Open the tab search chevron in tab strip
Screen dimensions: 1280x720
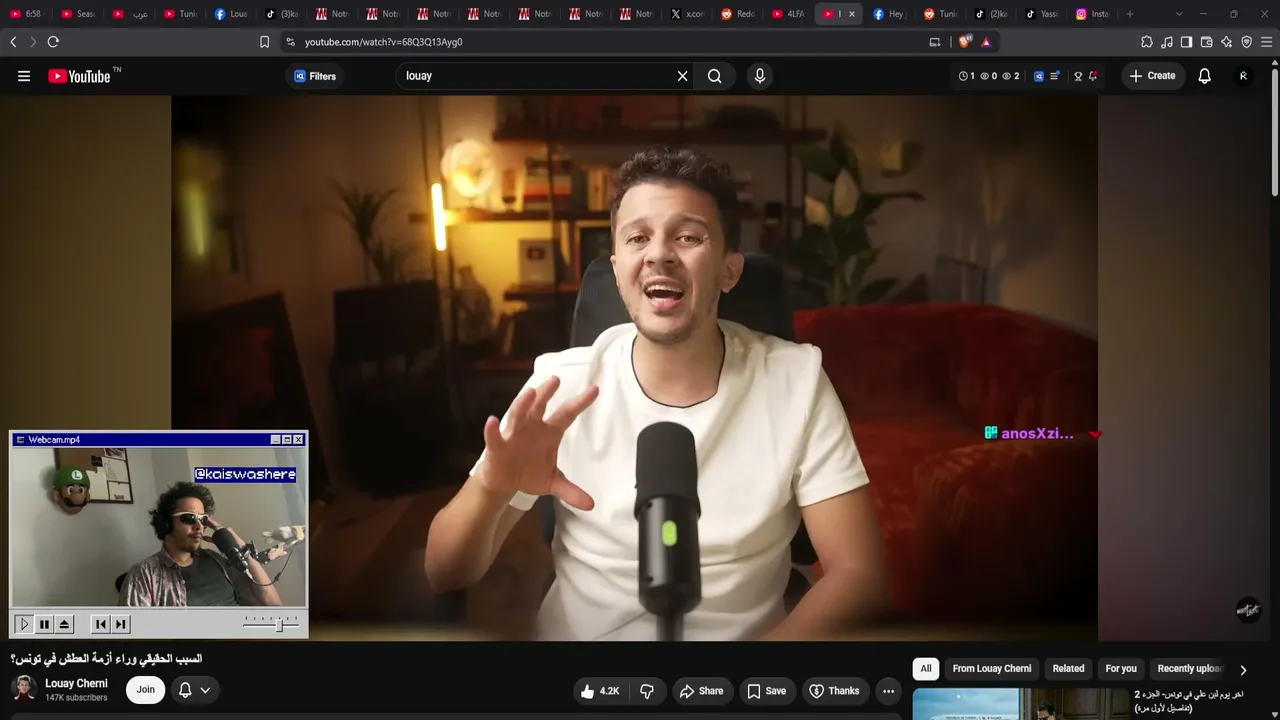pyautogui.click(x=1179, y=14)
